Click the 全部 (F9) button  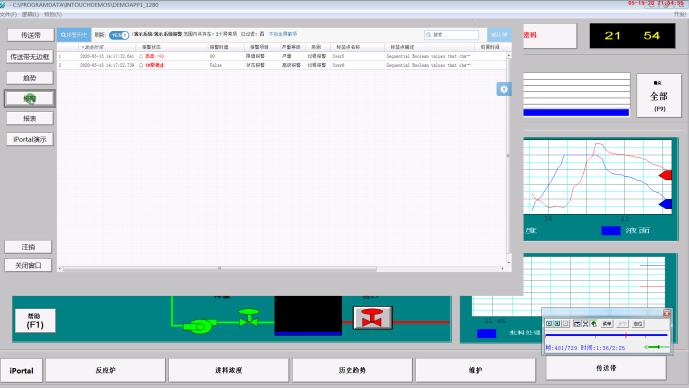tap(659, 95)
